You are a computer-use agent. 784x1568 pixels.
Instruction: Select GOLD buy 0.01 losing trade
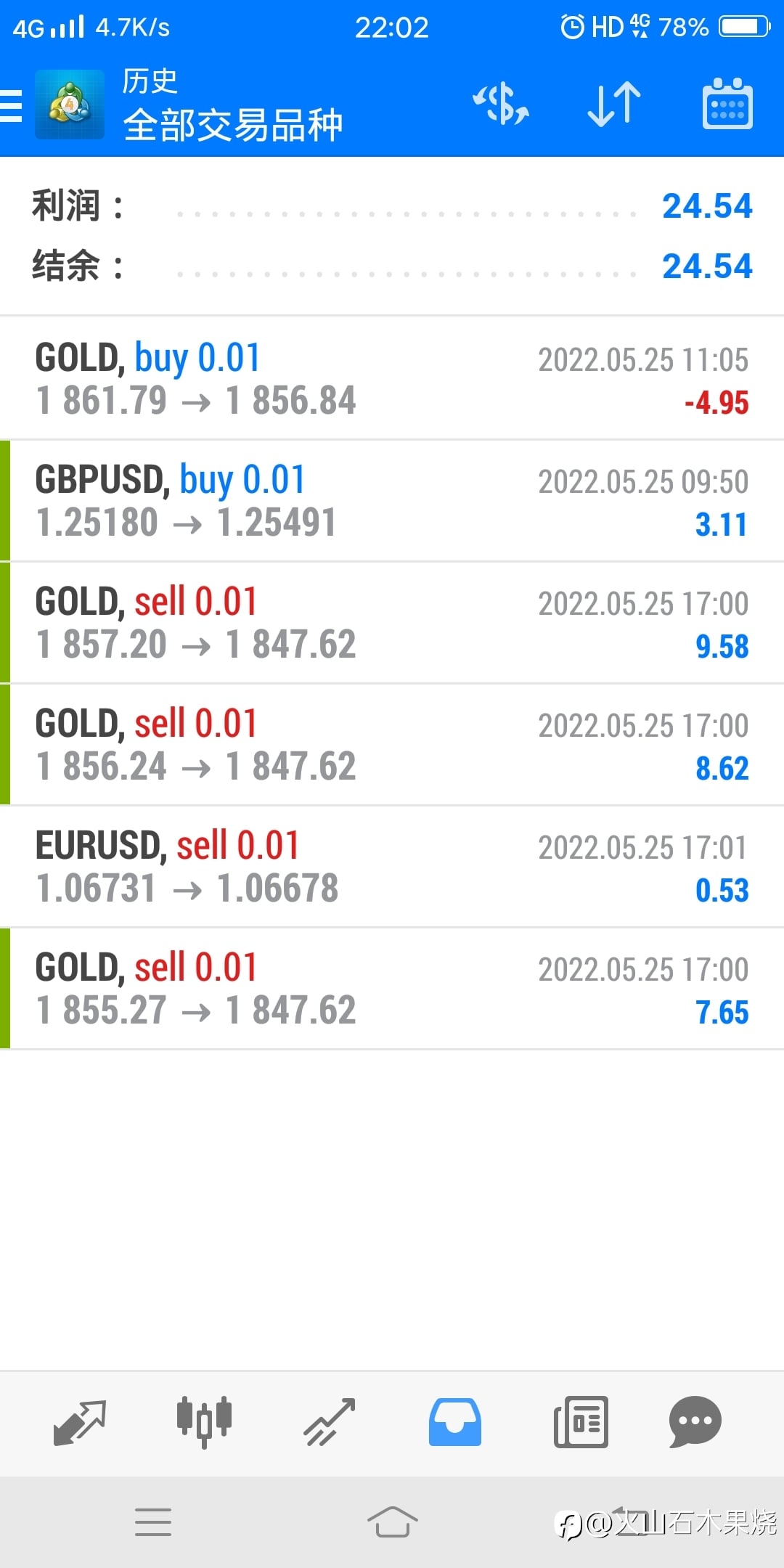point(392,378)
